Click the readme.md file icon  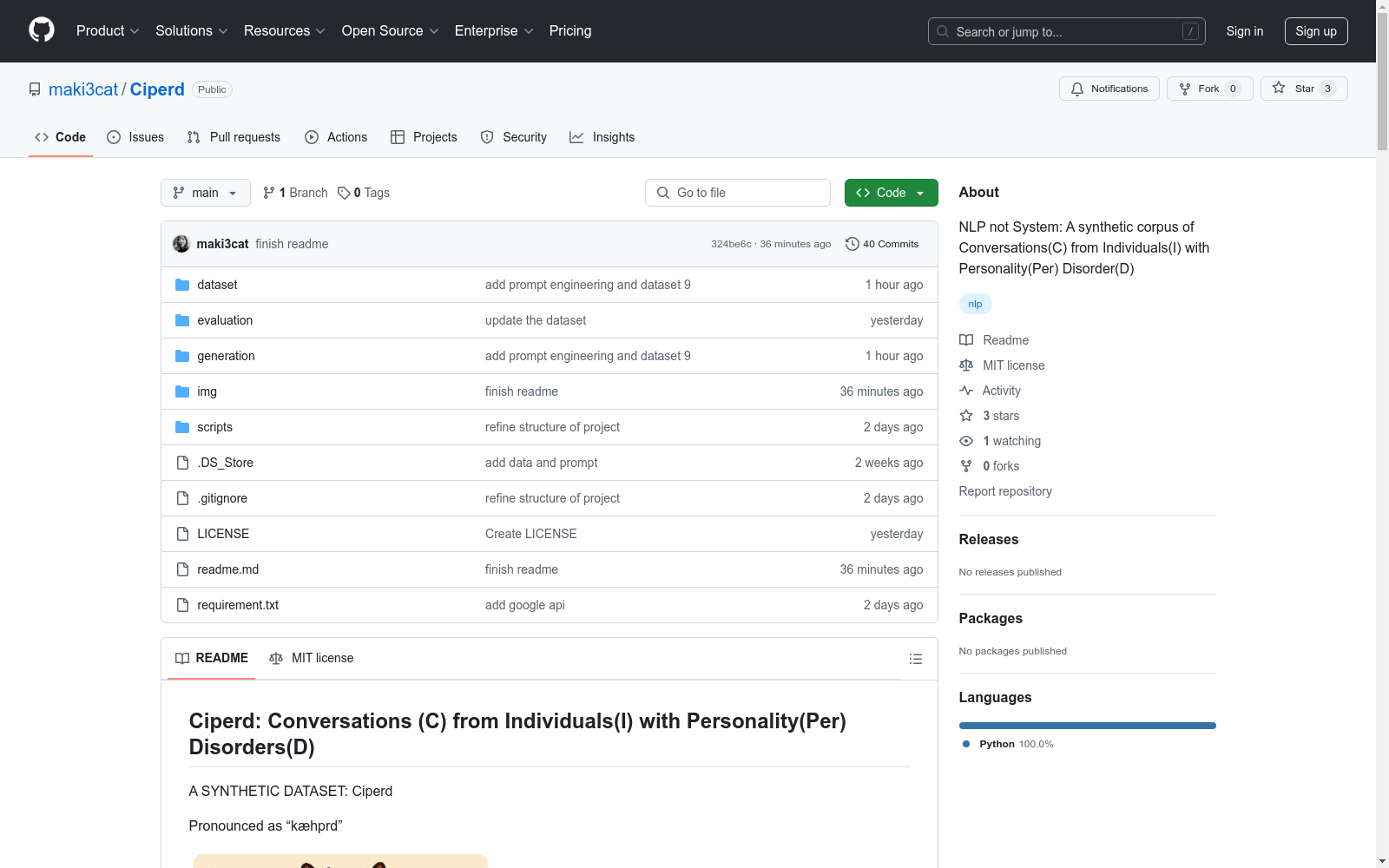[x=182, y=569]
